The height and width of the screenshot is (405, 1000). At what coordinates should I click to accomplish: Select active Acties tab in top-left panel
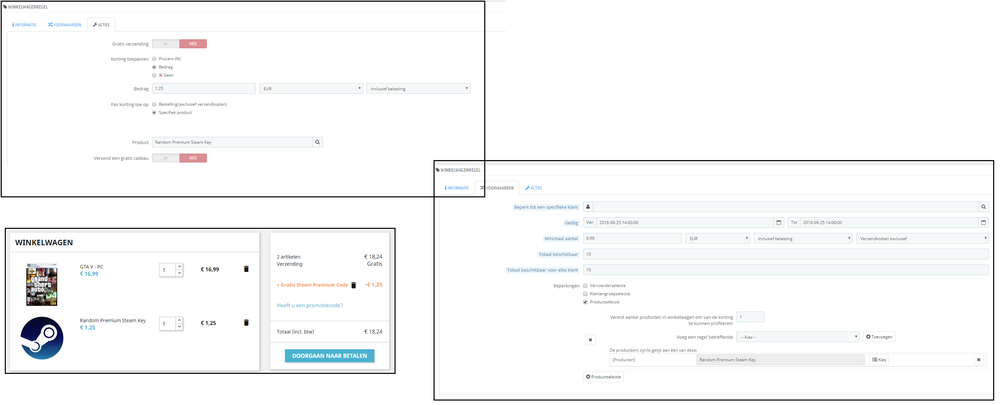click(101, 25)
